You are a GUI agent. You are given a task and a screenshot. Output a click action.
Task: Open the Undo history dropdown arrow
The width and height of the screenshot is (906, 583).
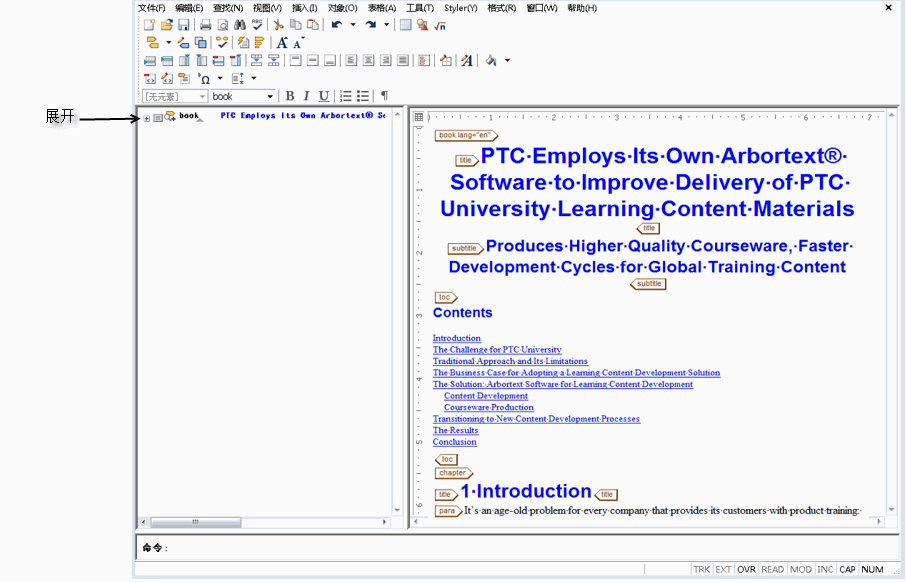tap(353, 25)
